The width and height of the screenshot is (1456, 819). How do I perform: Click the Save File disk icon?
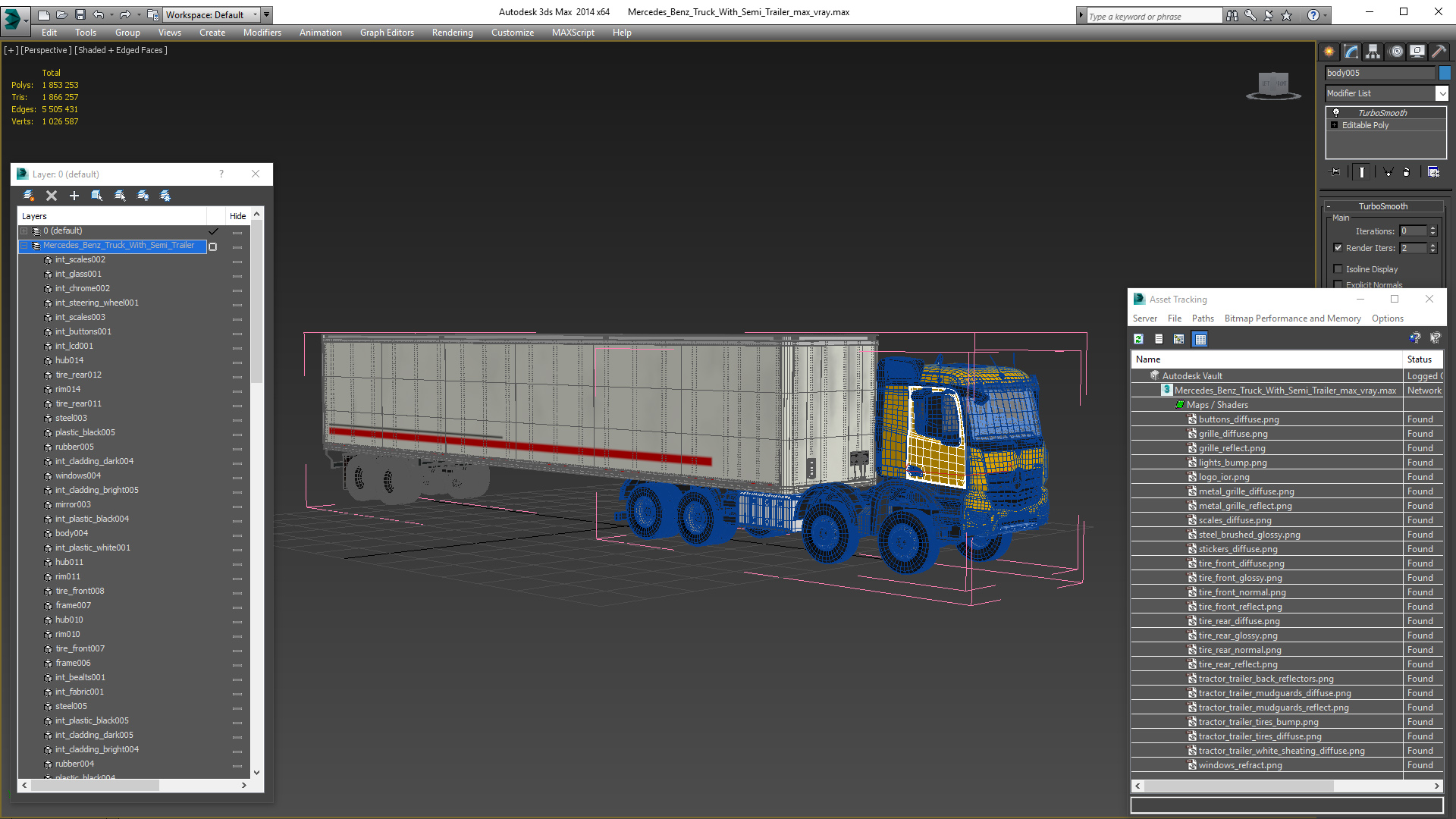[80, 14]
